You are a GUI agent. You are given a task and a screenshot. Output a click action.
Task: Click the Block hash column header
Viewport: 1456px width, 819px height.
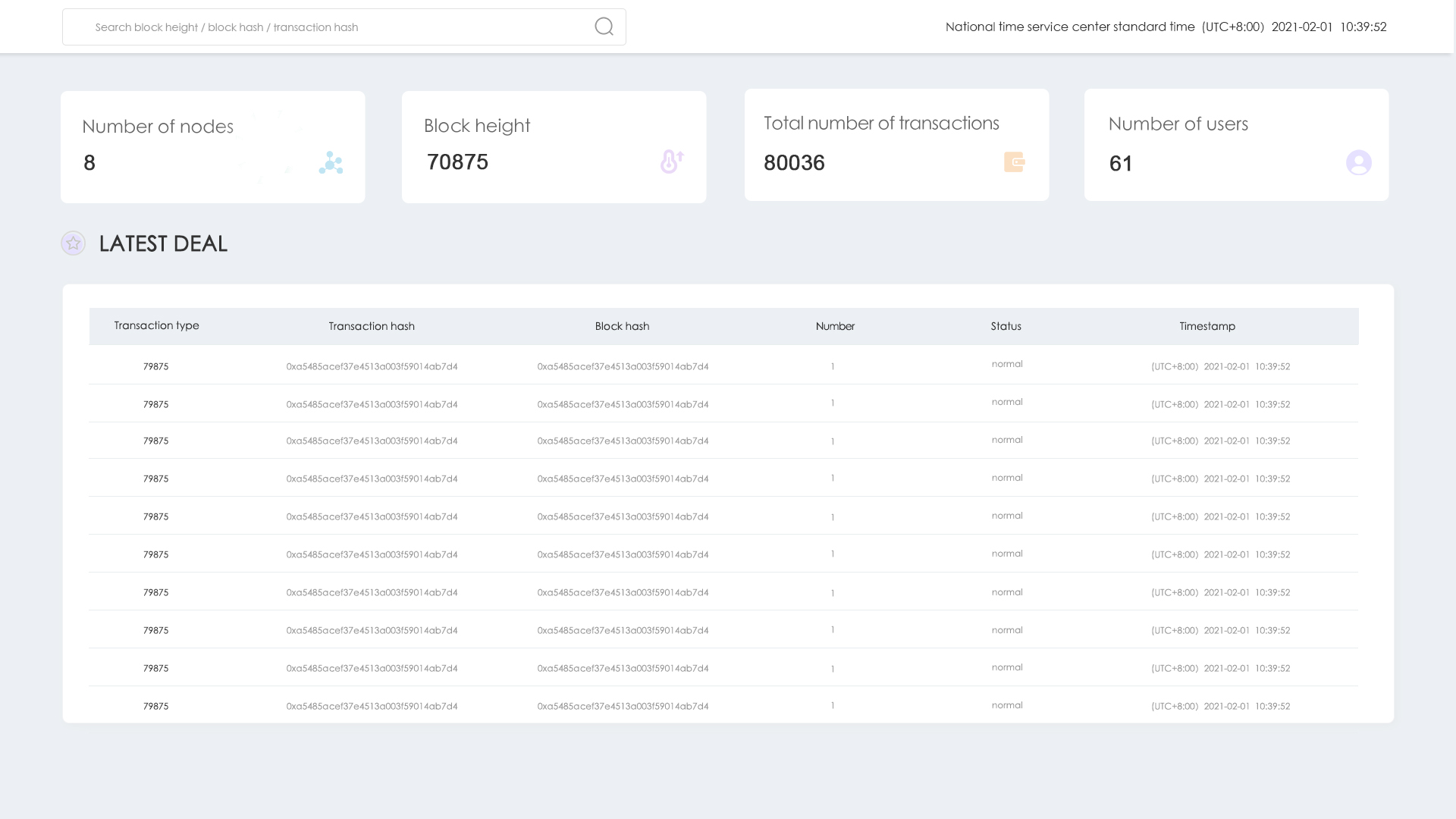622,326
